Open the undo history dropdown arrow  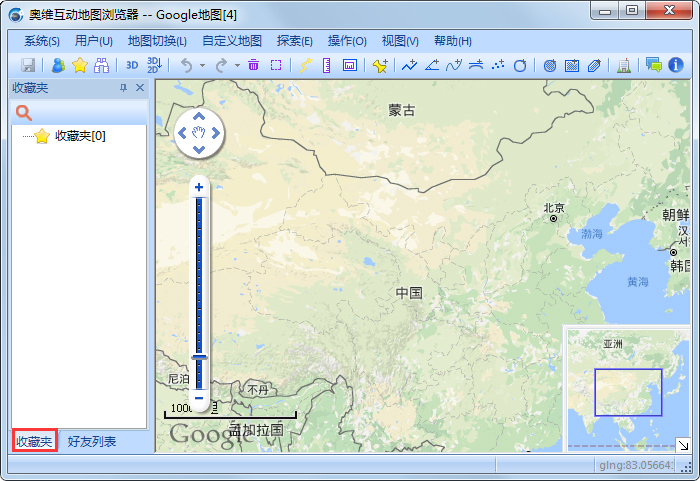click(x=202, y=66)
